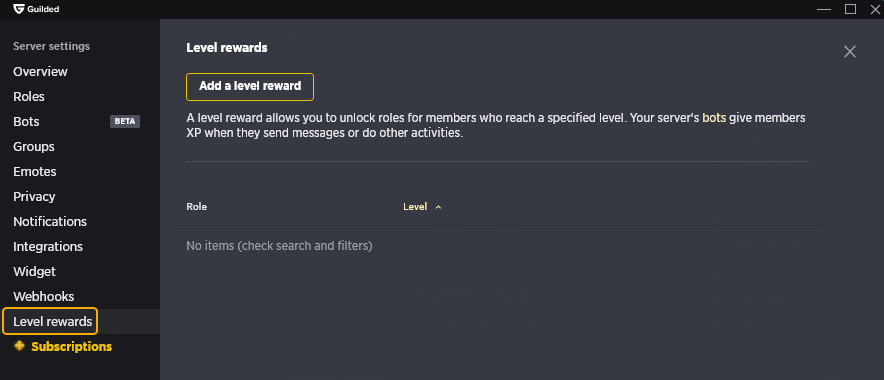884x380 pixels.
Task: Close the server settings with X icon
Action: pyautogui.click(x=850, y=52)
